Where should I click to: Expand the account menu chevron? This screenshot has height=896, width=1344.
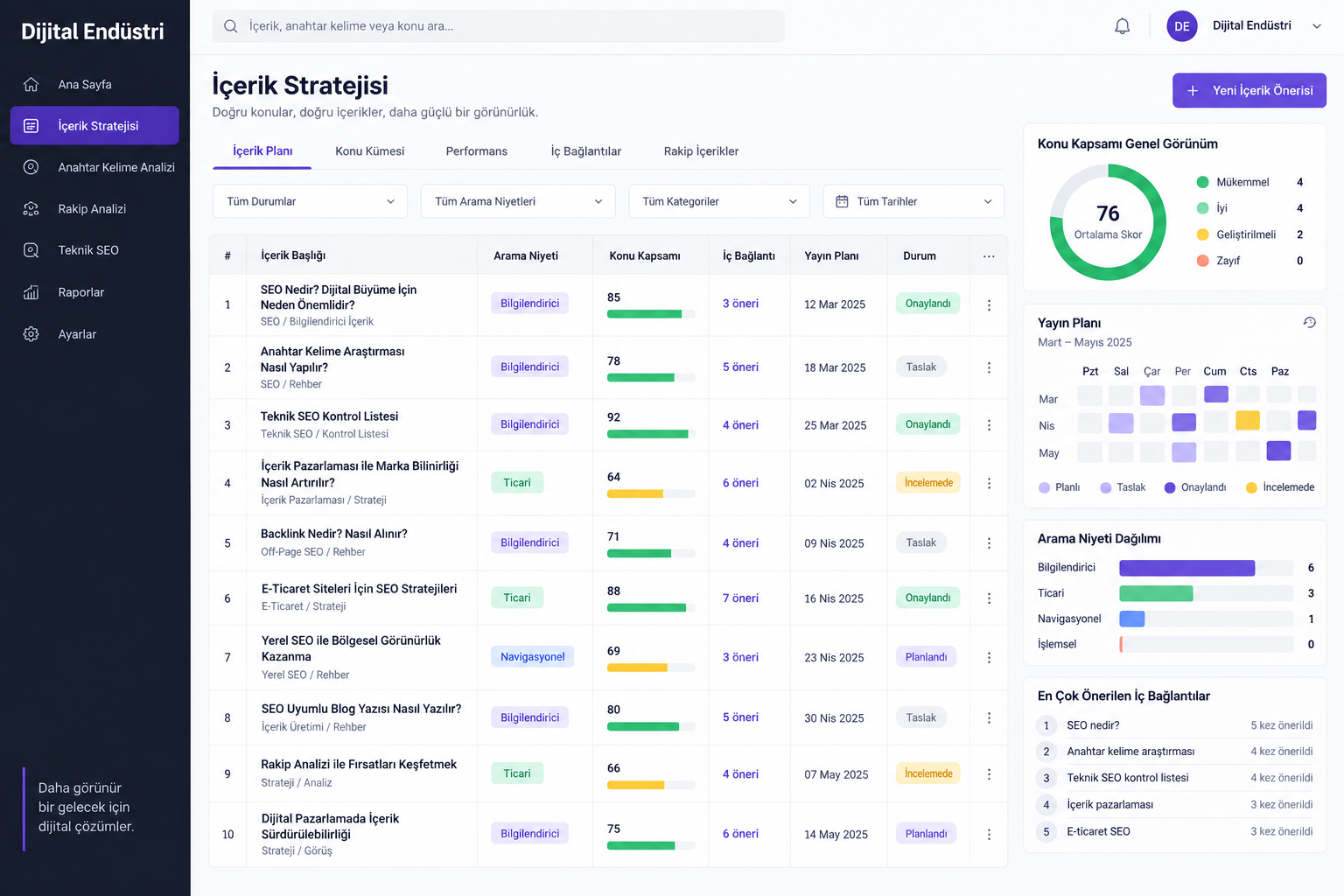[1316, 26]
